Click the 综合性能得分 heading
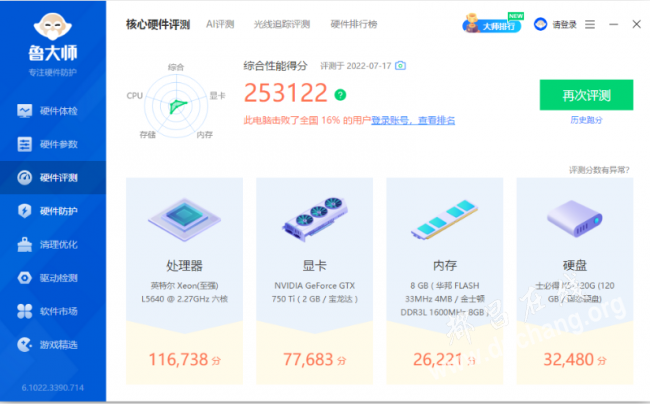Image resolution: width=650 pixels, height=404 pixels. click(275, 66)
